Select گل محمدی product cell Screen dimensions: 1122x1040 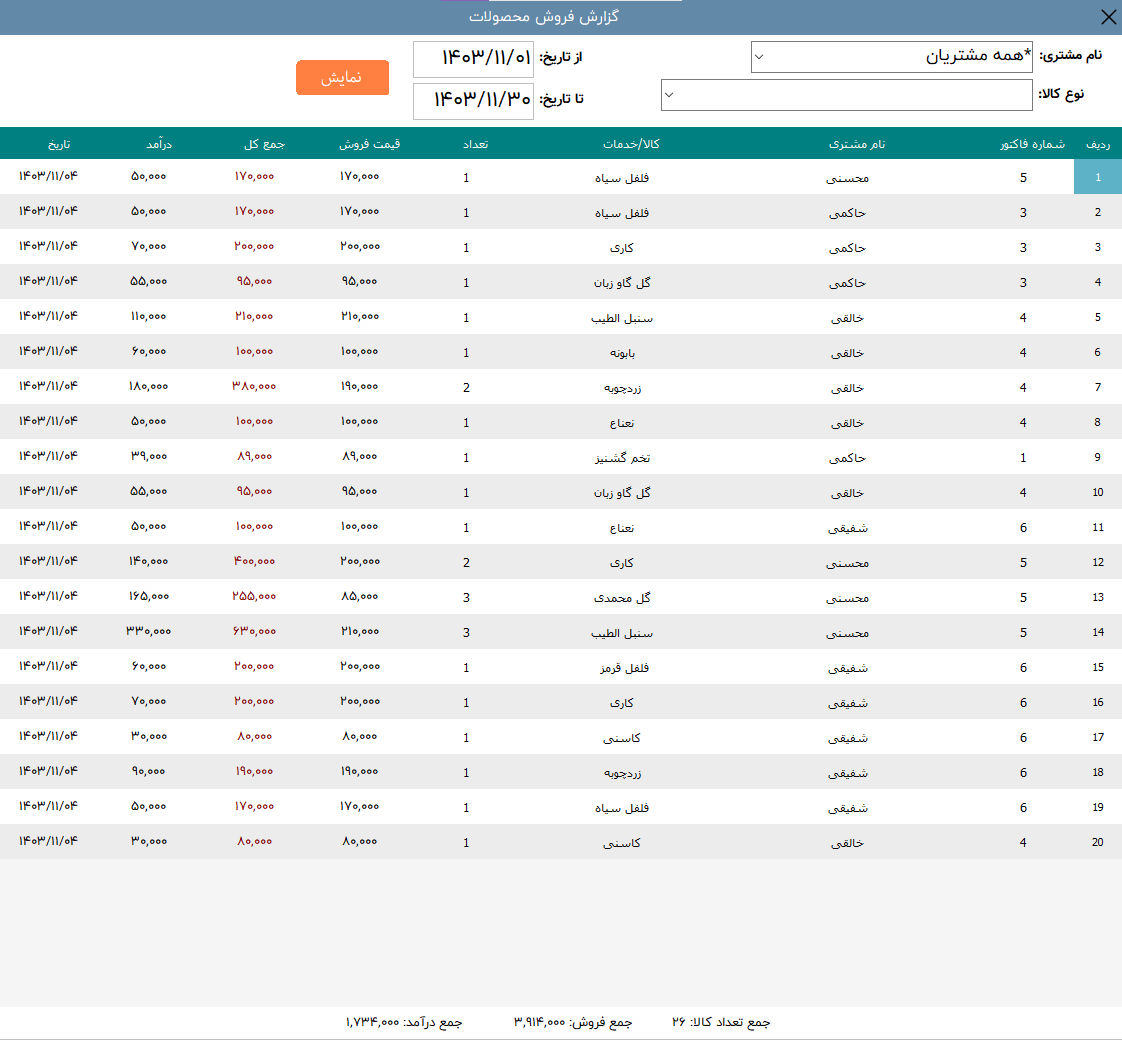coord(622,598)
